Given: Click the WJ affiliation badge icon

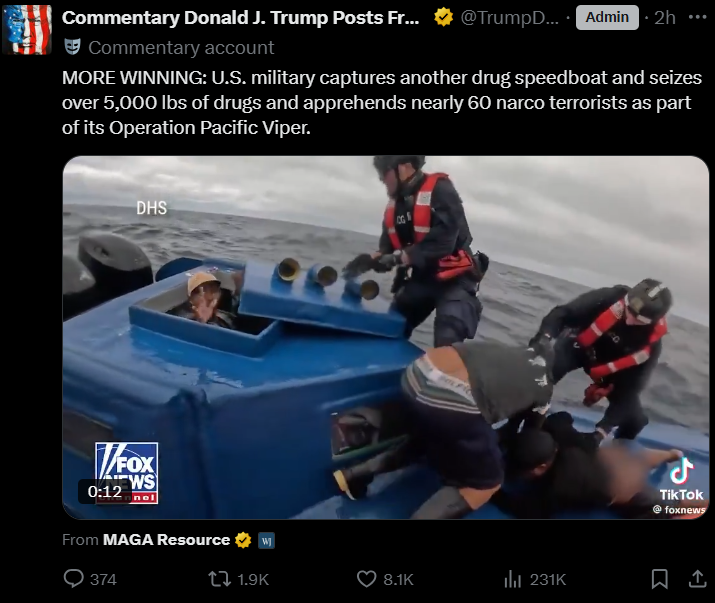Looking at the screenshot, I should coord(267,541).
